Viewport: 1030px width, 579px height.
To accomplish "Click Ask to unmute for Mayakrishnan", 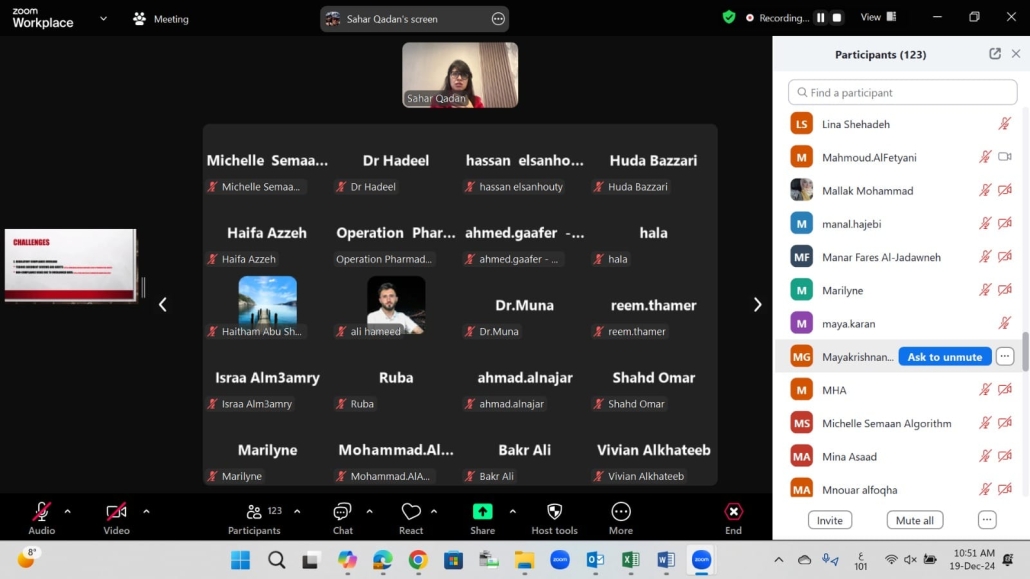I will (x=944, y=357).
